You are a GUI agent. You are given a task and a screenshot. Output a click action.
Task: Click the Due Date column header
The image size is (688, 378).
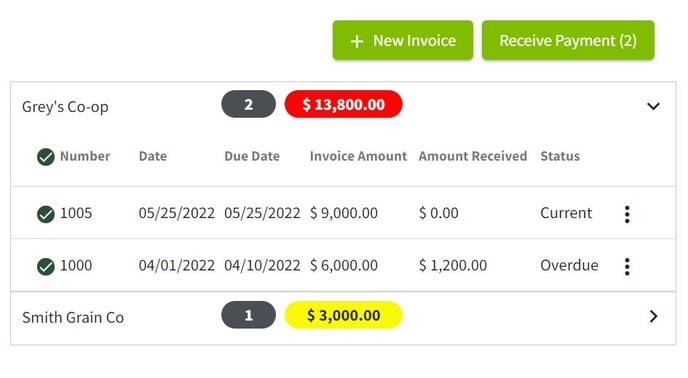[x=252, y=156]
